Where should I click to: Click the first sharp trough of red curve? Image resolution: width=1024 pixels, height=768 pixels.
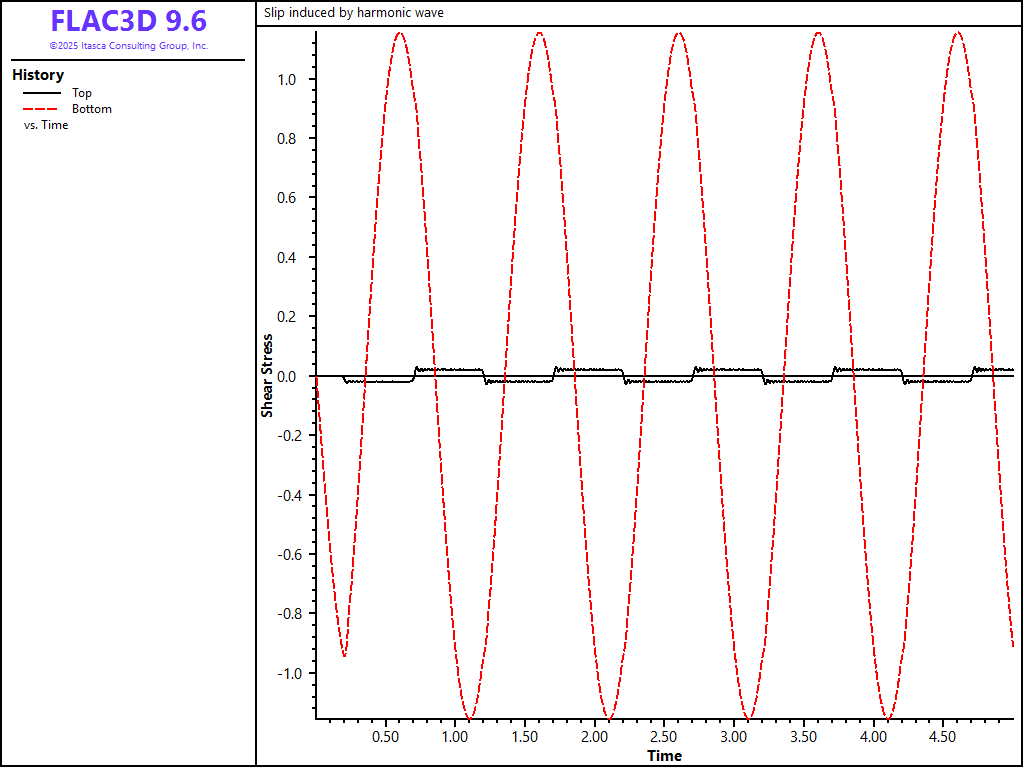345,656
